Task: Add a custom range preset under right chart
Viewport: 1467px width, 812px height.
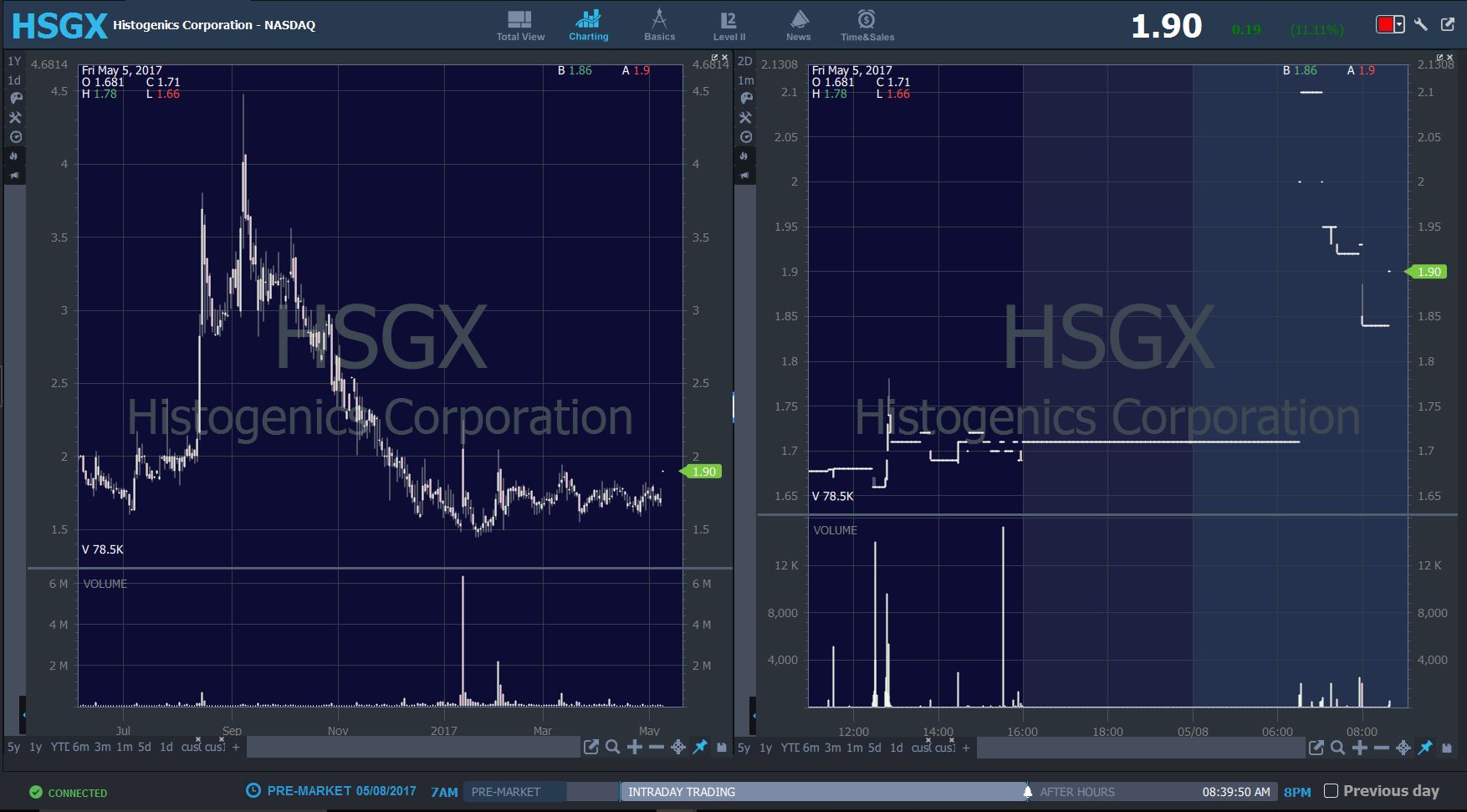Action: pos(966,747)
